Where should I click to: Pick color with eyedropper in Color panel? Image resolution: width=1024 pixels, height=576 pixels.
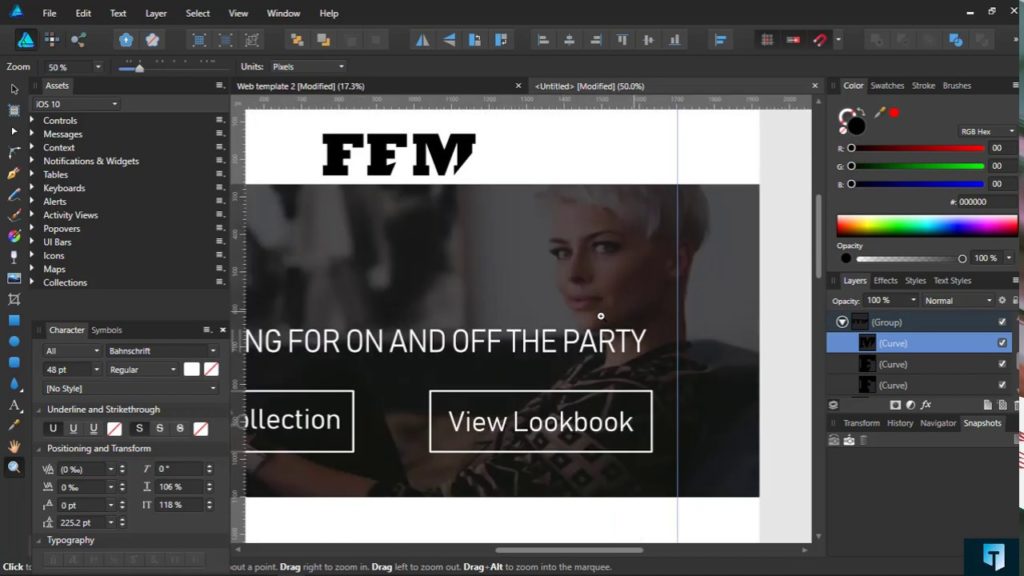880,112
